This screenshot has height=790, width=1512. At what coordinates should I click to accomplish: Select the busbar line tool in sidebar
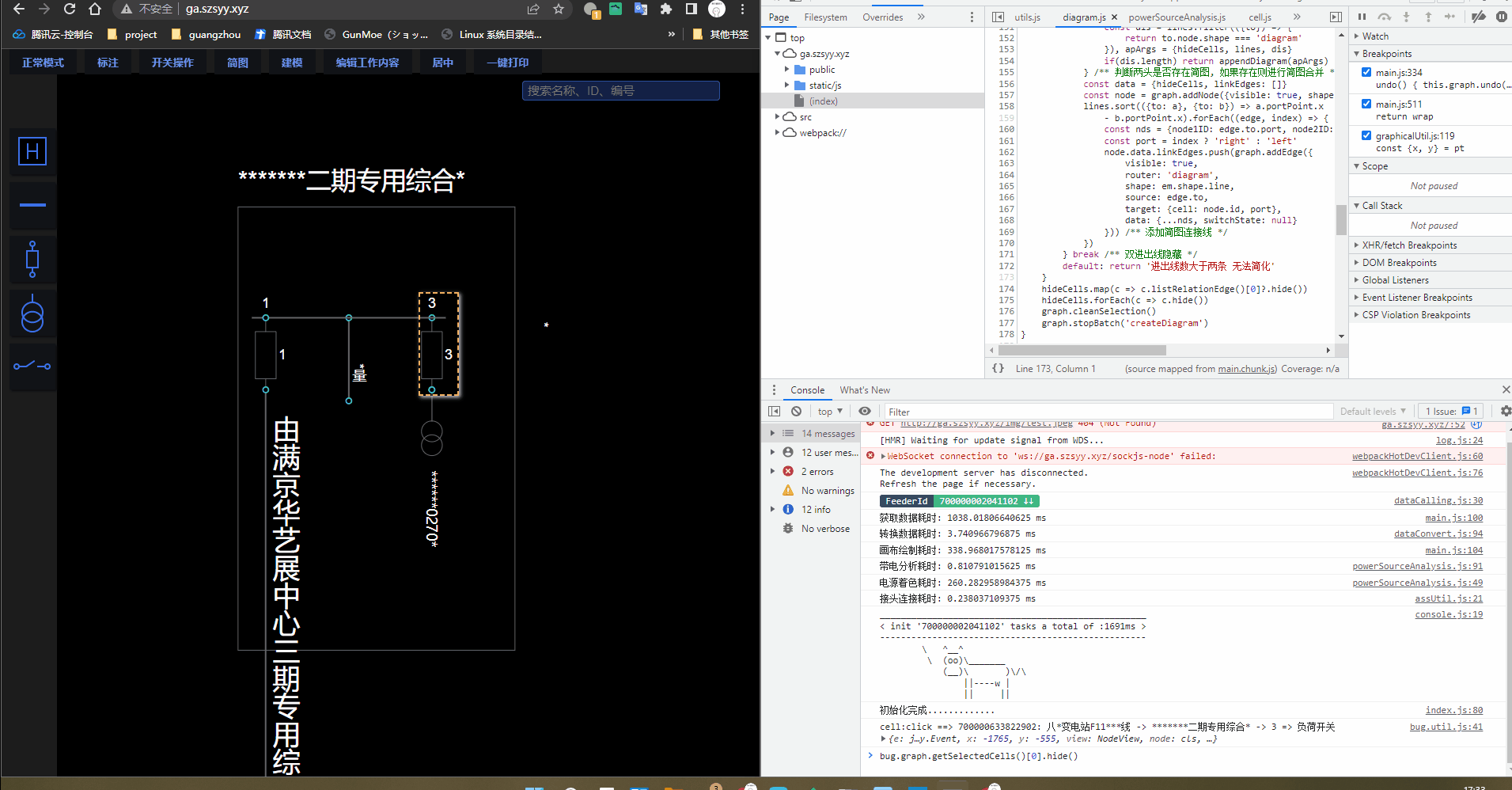32,204
